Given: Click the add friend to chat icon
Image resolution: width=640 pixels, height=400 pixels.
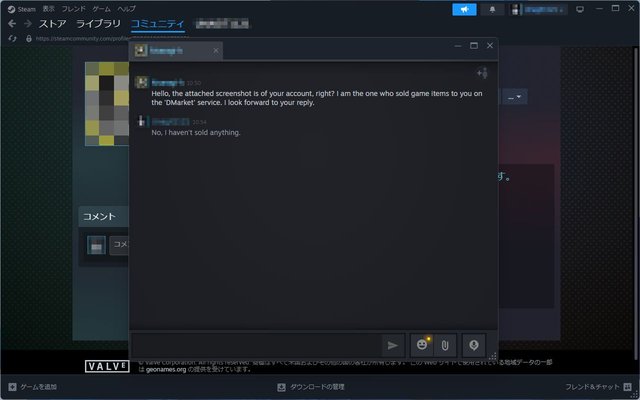Looking at the screenshot, I should pyautogui.click(x=482, y=73).
